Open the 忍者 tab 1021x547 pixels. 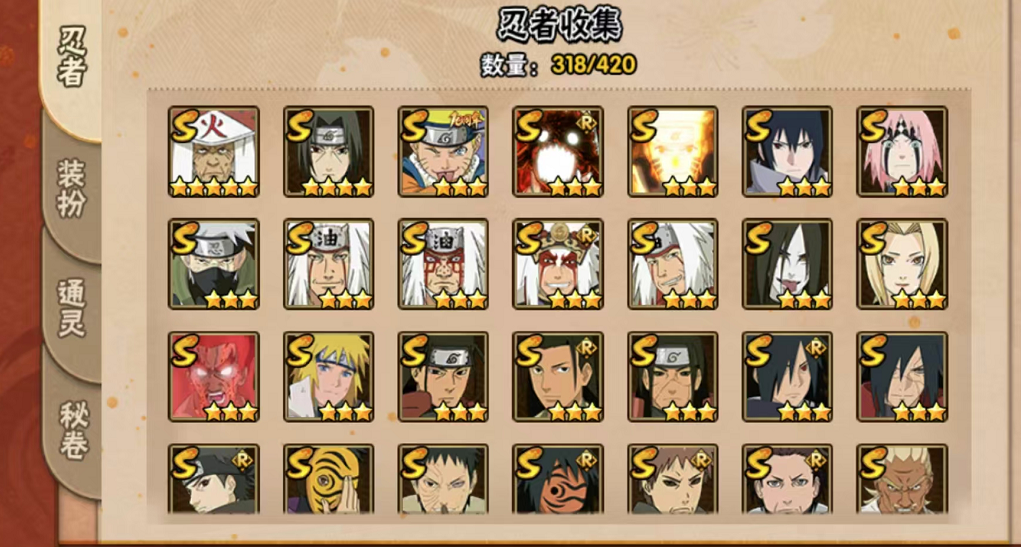(x=72, y=57)
